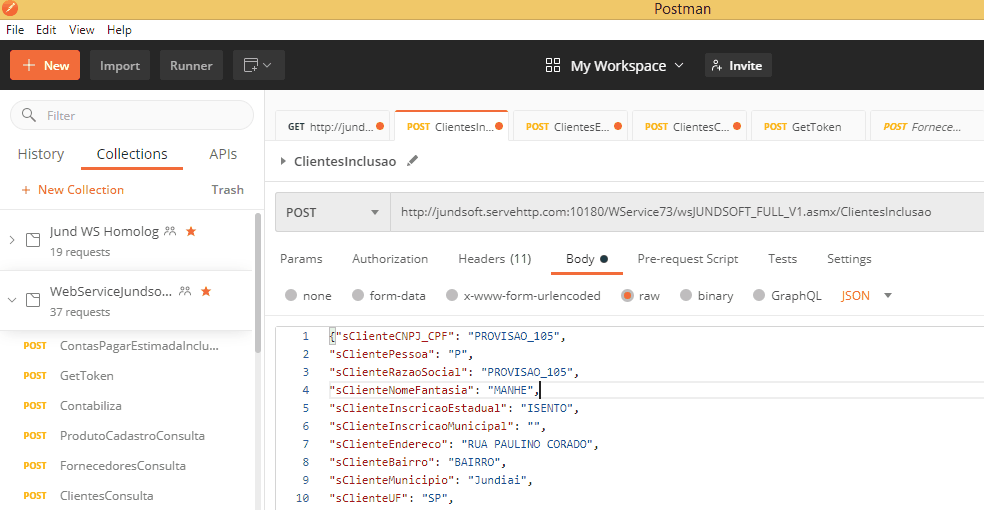Click the Postman logo in the title bar

pos(9,9)
